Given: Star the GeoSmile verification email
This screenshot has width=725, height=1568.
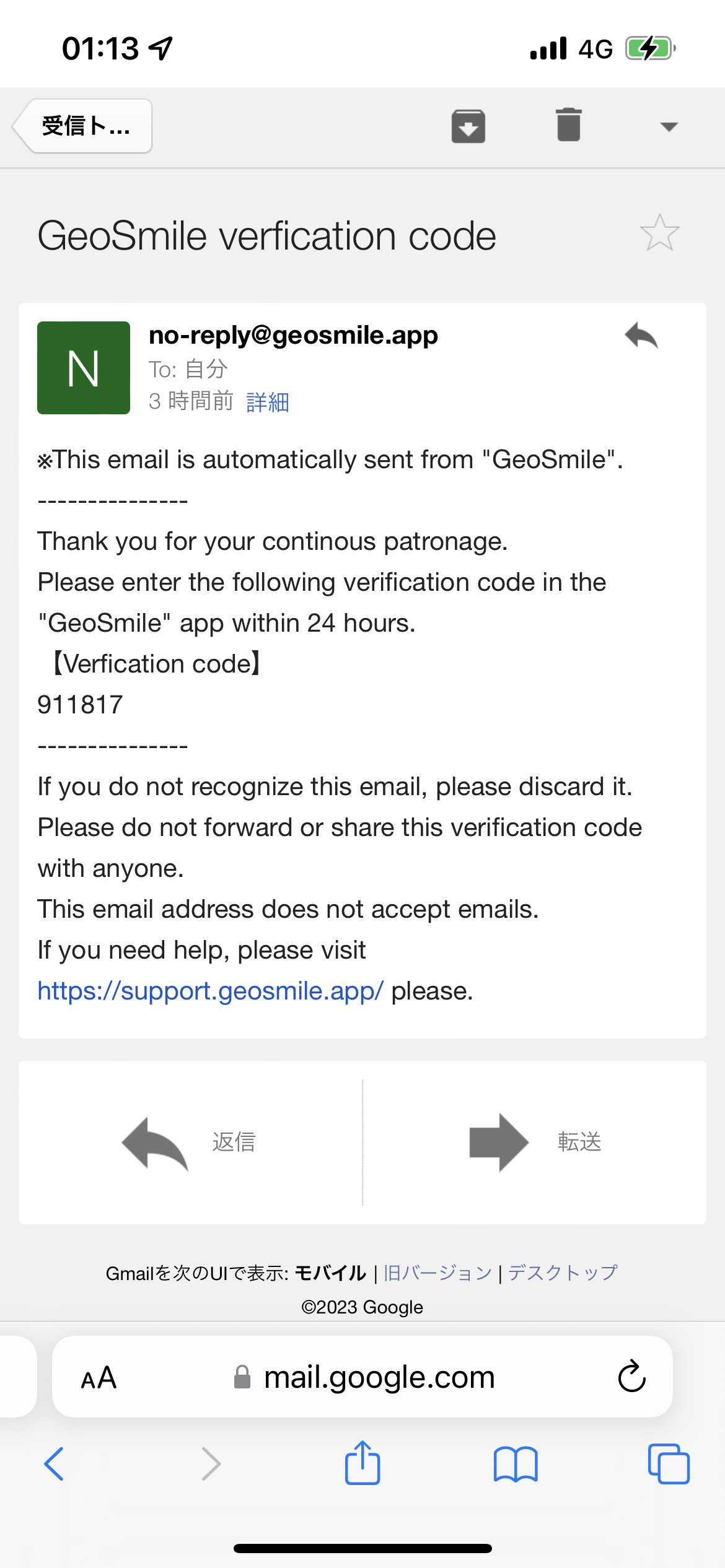Looking at the screenshot, I should point(659,233).
